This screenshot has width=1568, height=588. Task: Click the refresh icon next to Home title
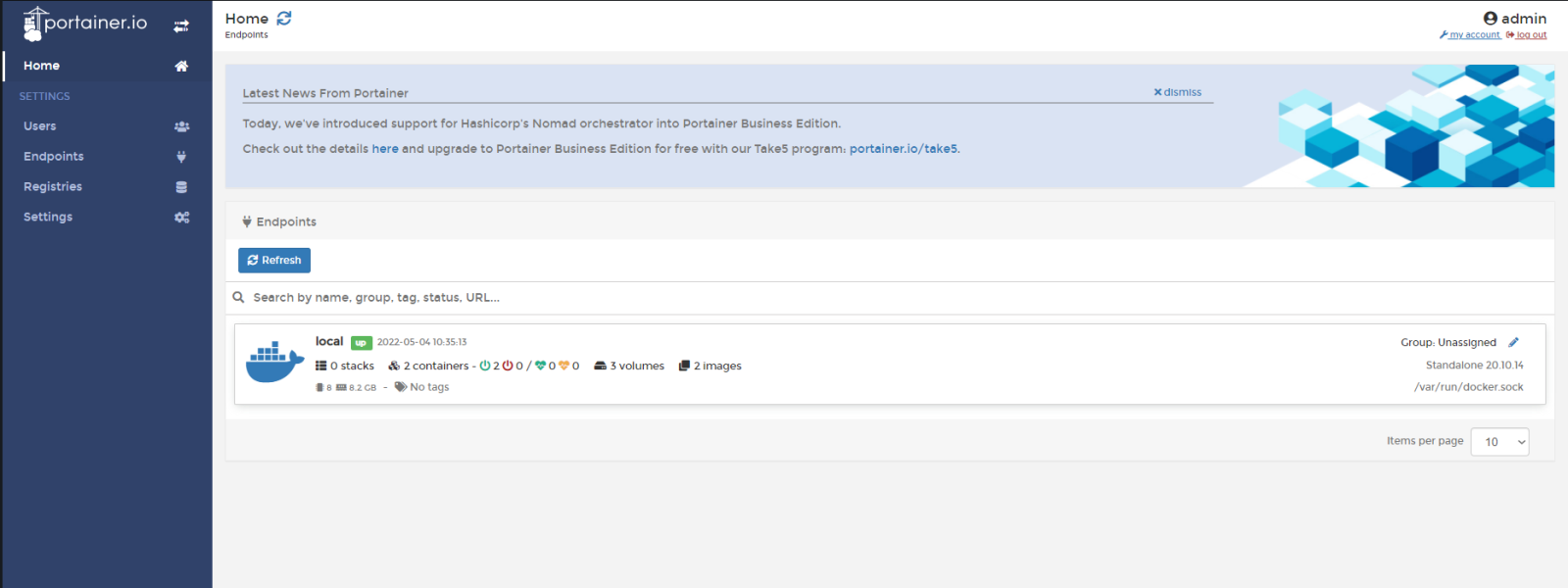tap(284, 19)
